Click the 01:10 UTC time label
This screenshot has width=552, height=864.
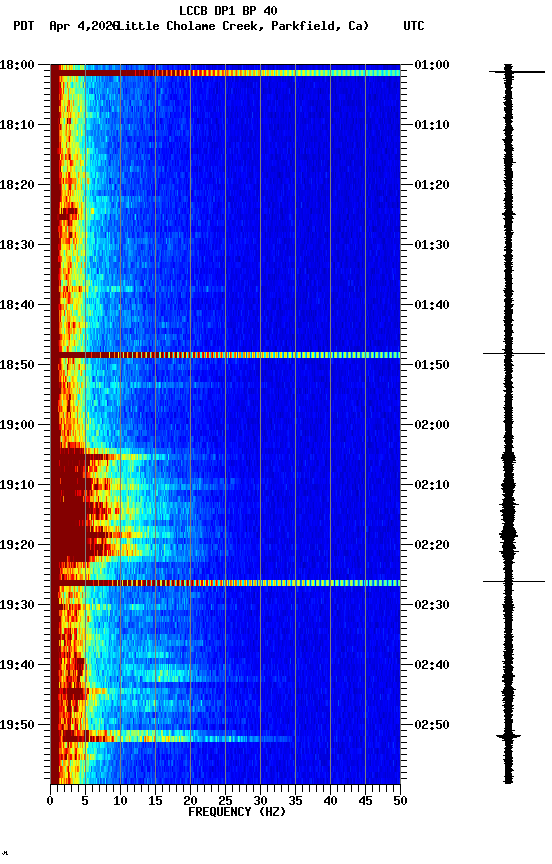pos(432,125)
